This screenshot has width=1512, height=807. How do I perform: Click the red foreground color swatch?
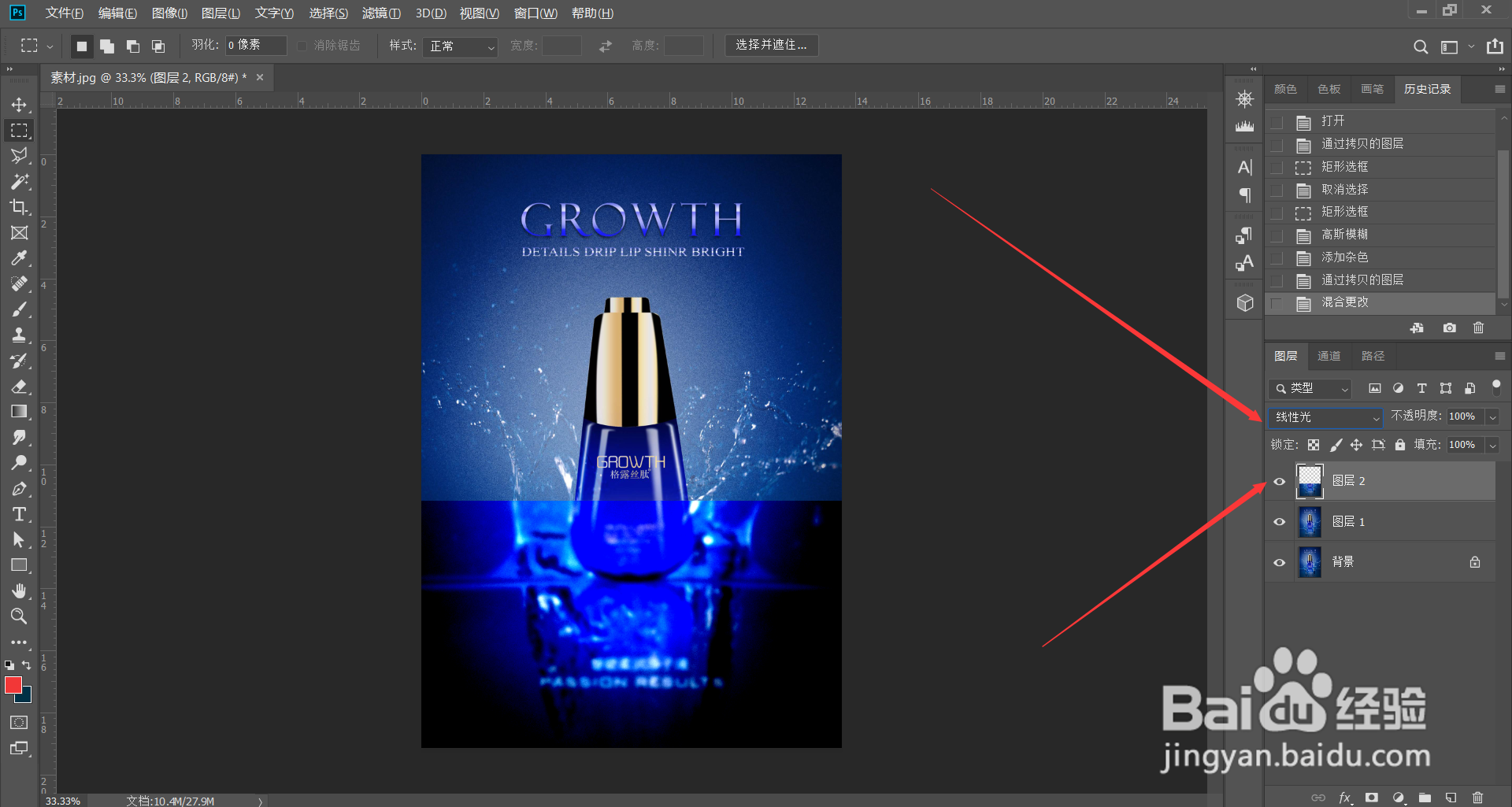[x=13, y=685]
